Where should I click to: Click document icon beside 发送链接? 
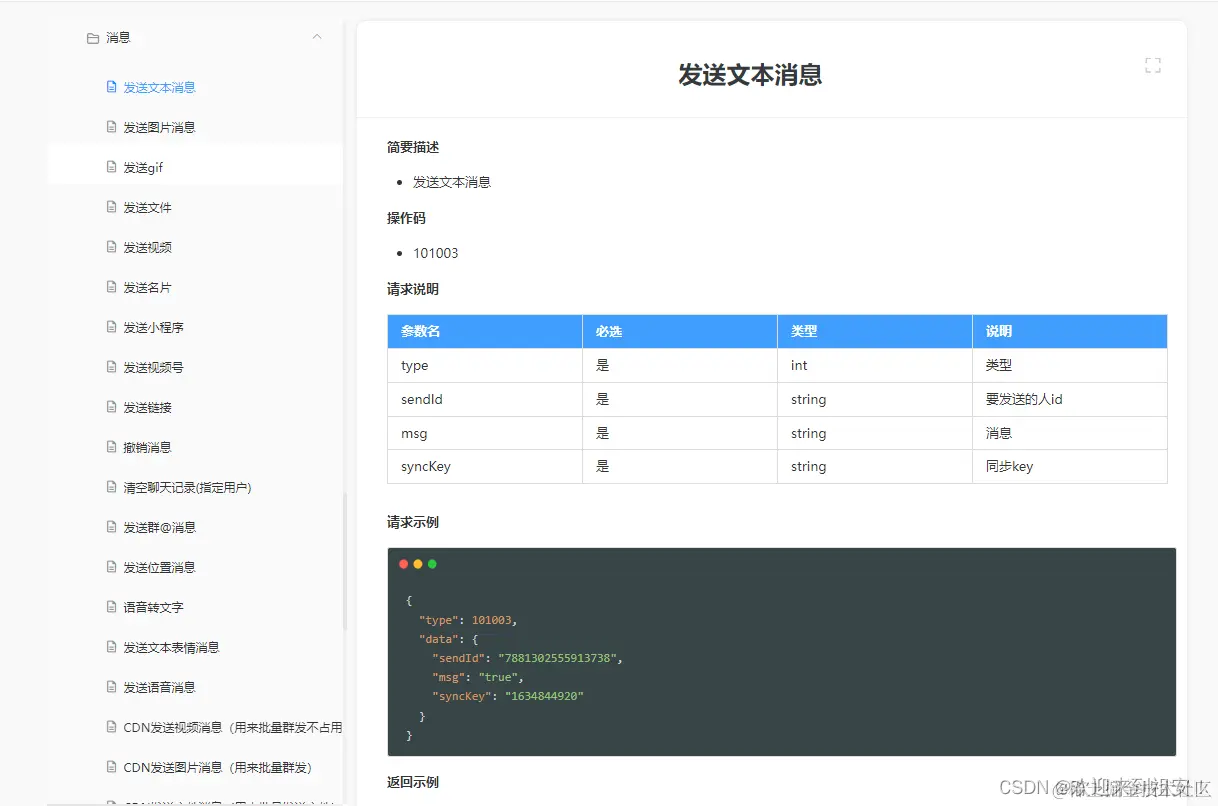tap(112, 407)
